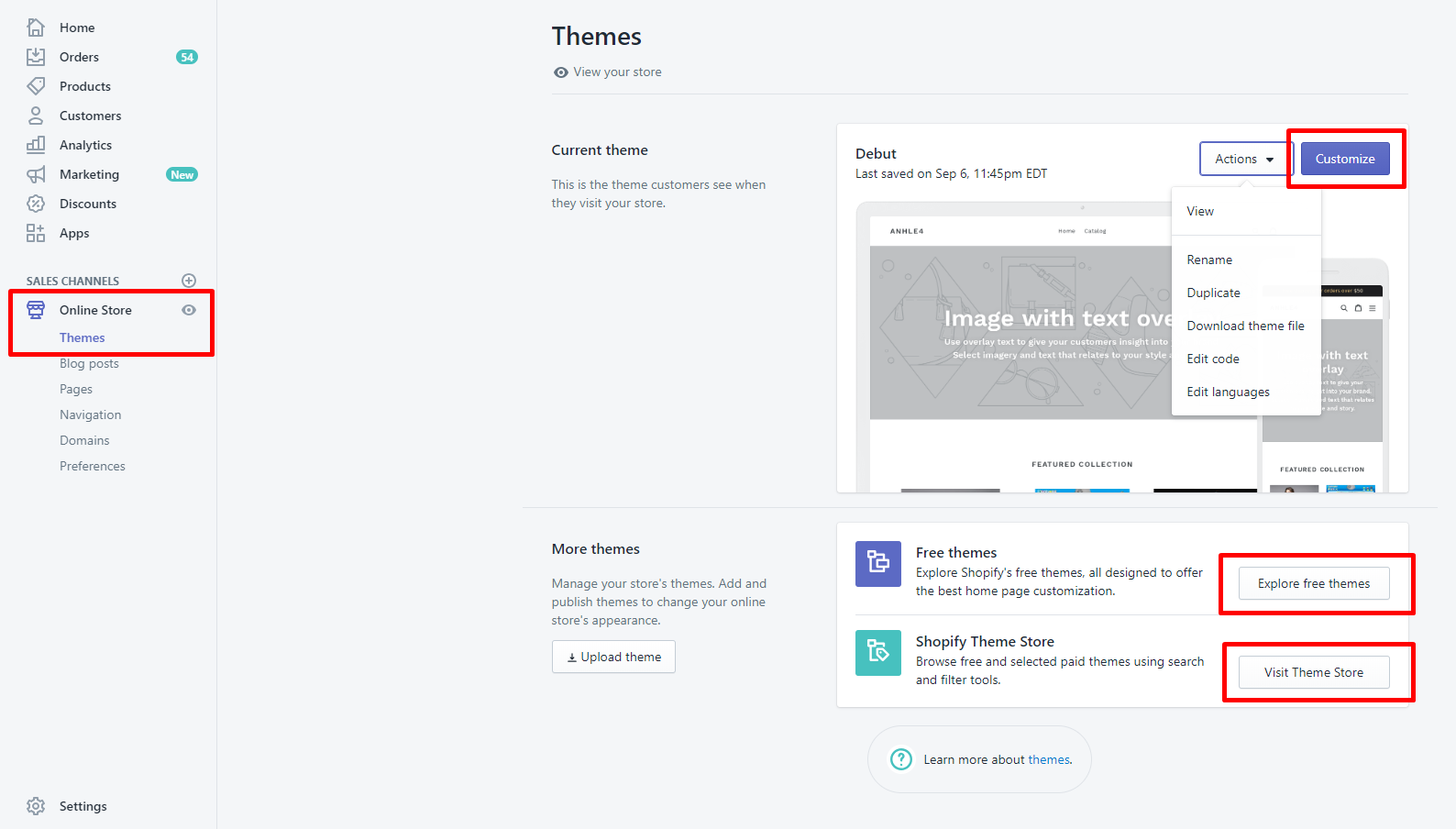Click the Products tag icon
Viewport: 1456px width, 829px height.
tap(36, 86)
